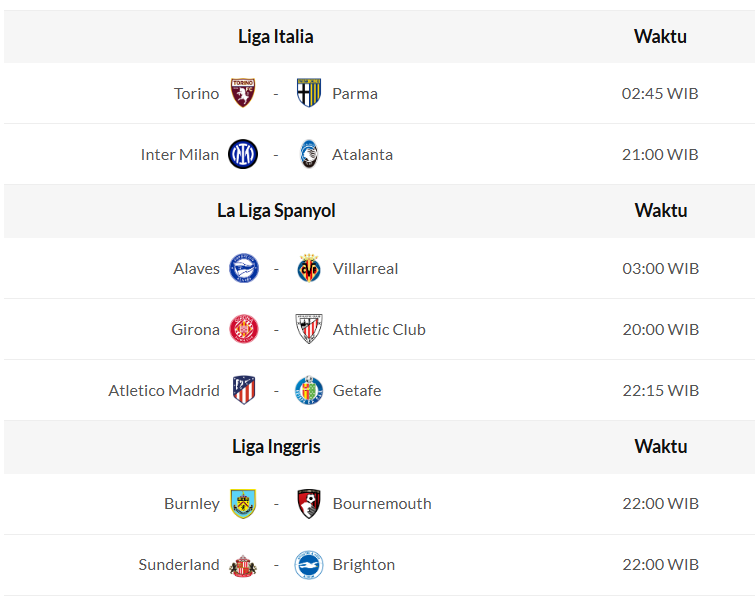This screenshot has height=600, width=755.
Task: Click the Liga Italia section header
Action: pyautogui.click(x=276, y=37)
